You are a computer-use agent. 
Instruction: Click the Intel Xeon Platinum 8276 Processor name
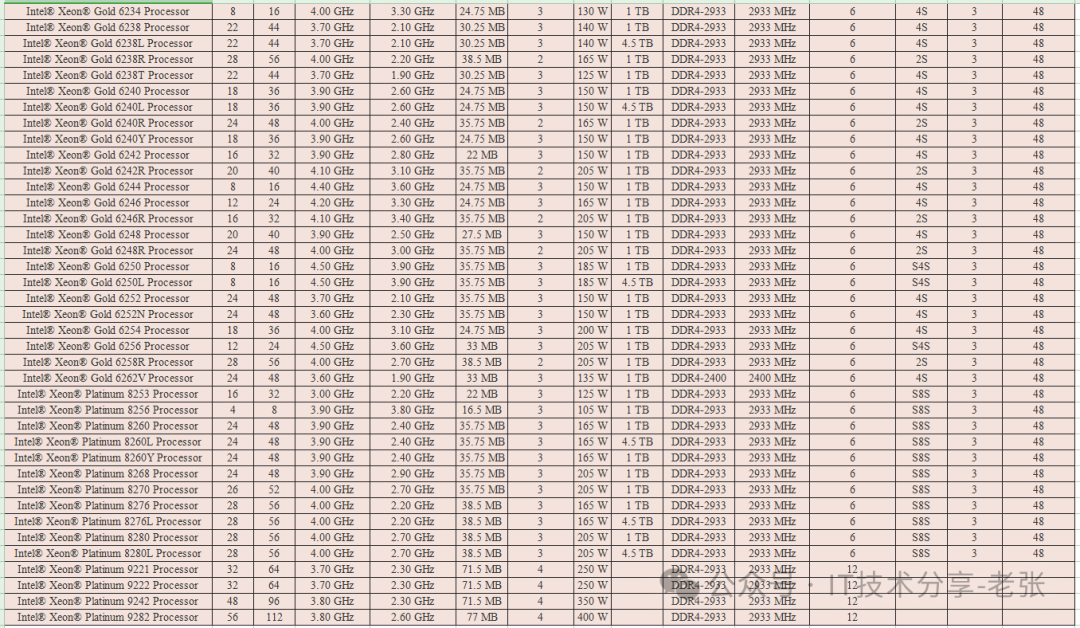point(107,505)
